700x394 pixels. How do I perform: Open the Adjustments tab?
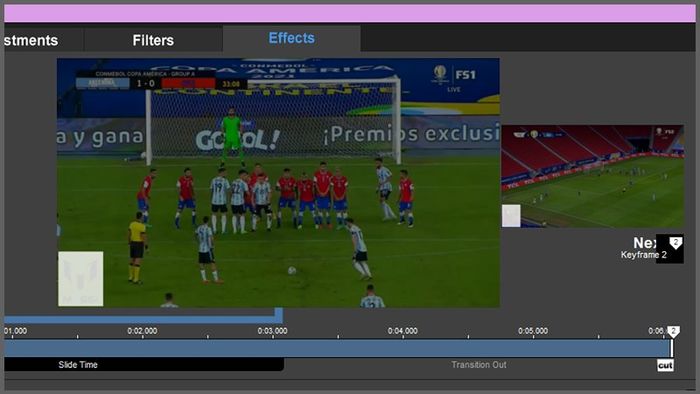tap(43, 40)
